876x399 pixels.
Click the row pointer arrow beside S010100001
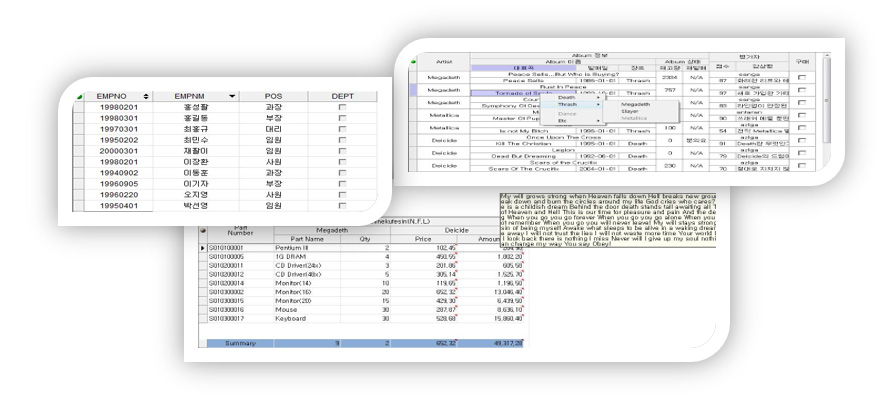click(203, 248)
